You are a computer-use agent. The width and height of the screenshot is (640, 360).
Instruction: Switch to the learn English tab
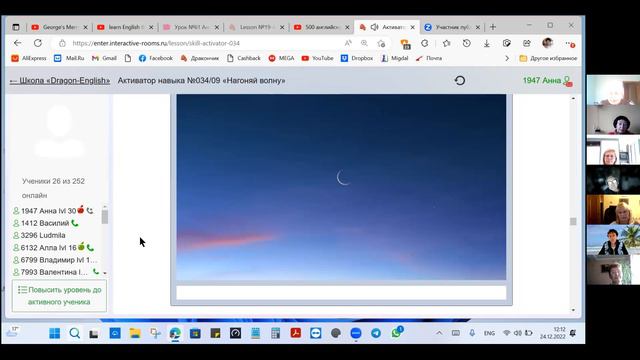pyautogui.click(x=125, y=27)
